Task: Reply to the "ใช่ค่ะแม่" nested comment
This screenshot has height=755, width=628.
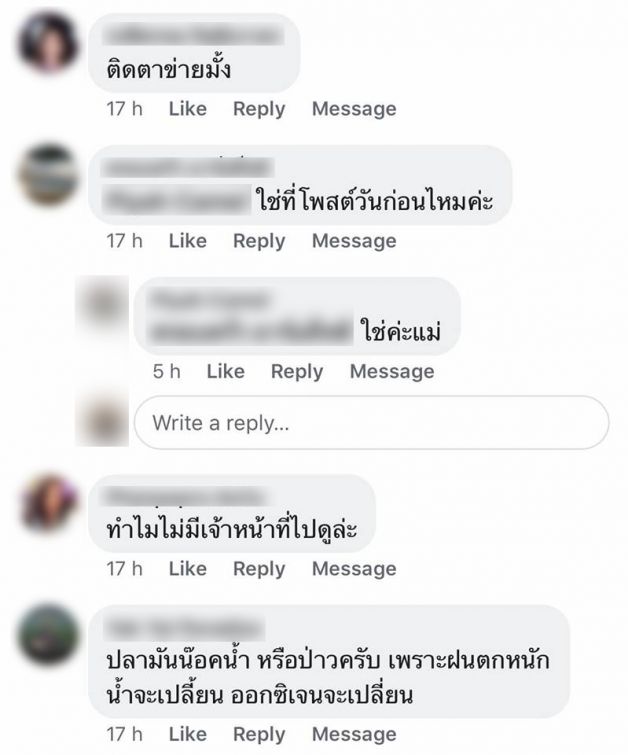Action: pyautogui.click(x=297, y=372)
